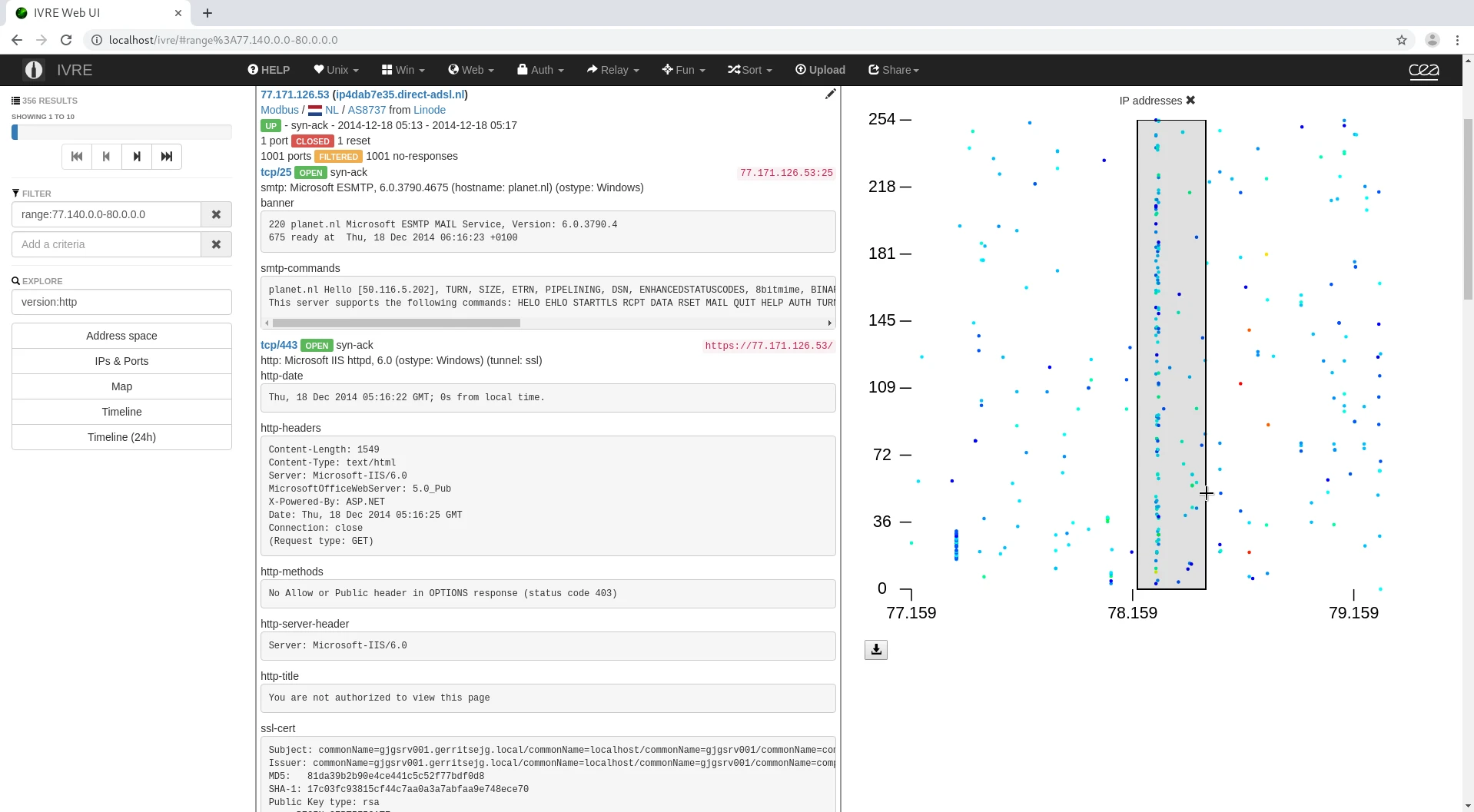
Task: Open the Address space view
Action: (x=121, y=336)
